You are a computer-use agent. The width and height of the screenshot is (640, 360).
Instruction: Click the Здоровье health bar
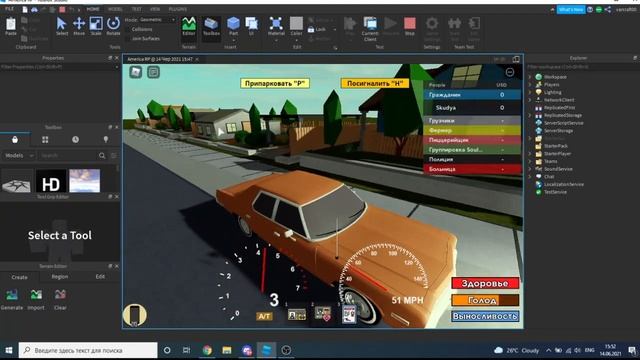coord(485,283)
